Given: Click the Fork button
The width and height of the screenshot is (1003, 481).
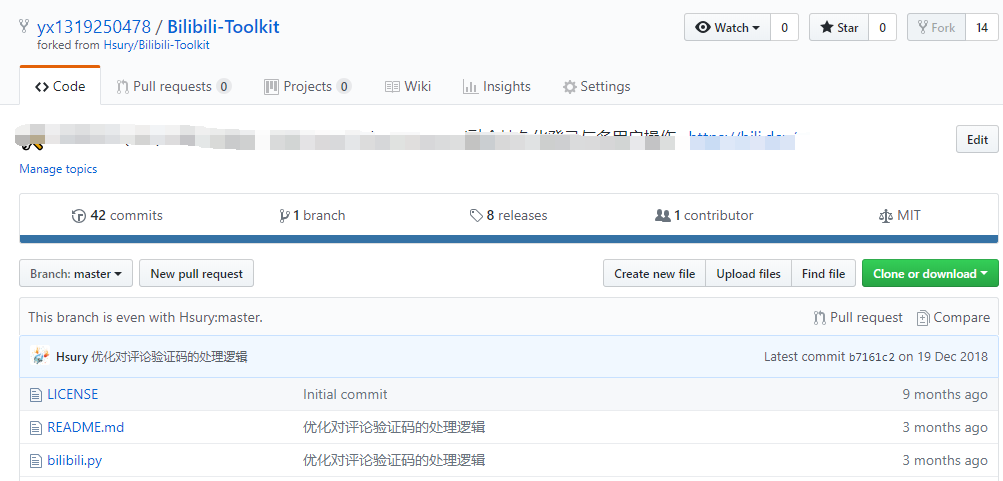Looking at the screenshot, I should click(x=936, y=28).
